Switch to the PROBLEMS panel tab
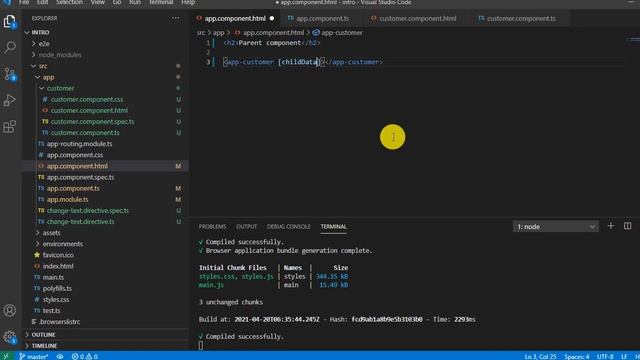This screenshot has height=360, width=640. pos(212,227)
